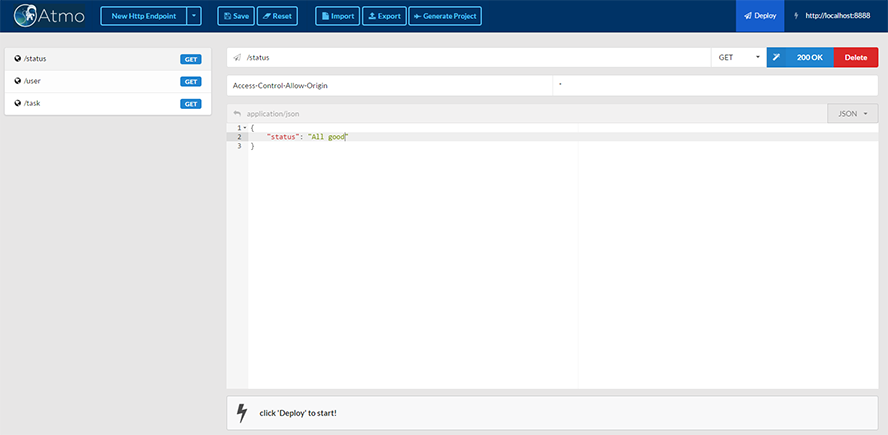This screenshot has width=888, height=435.
Task: Export the current project
Action: click(384, 16)
